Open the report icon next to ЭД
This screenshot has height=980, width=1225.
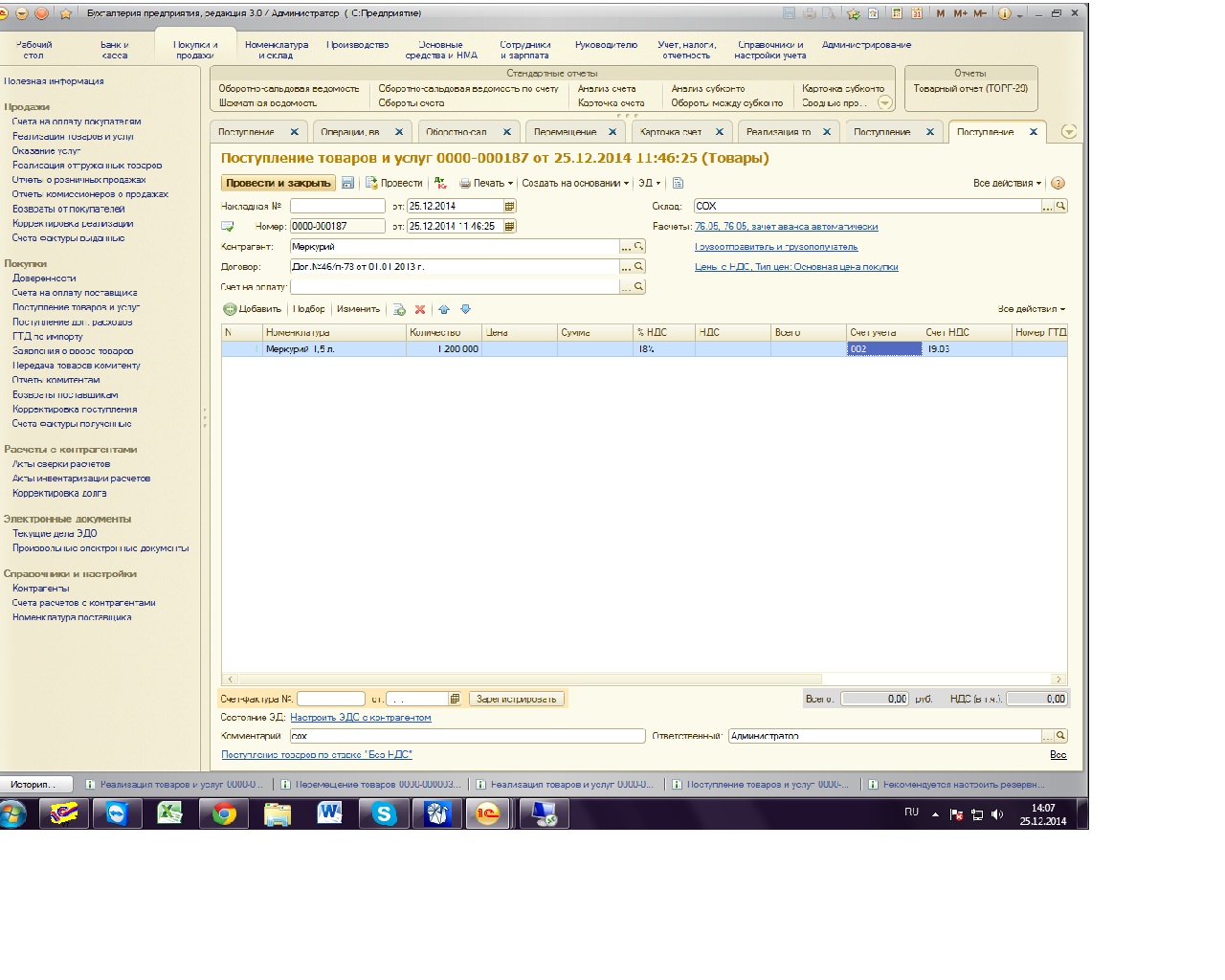pos(678,183)
